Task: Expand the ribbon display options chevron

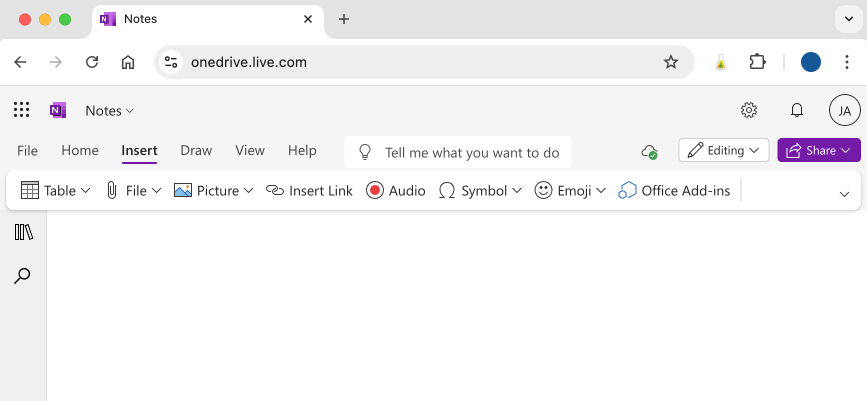Action: coord(844,194)
